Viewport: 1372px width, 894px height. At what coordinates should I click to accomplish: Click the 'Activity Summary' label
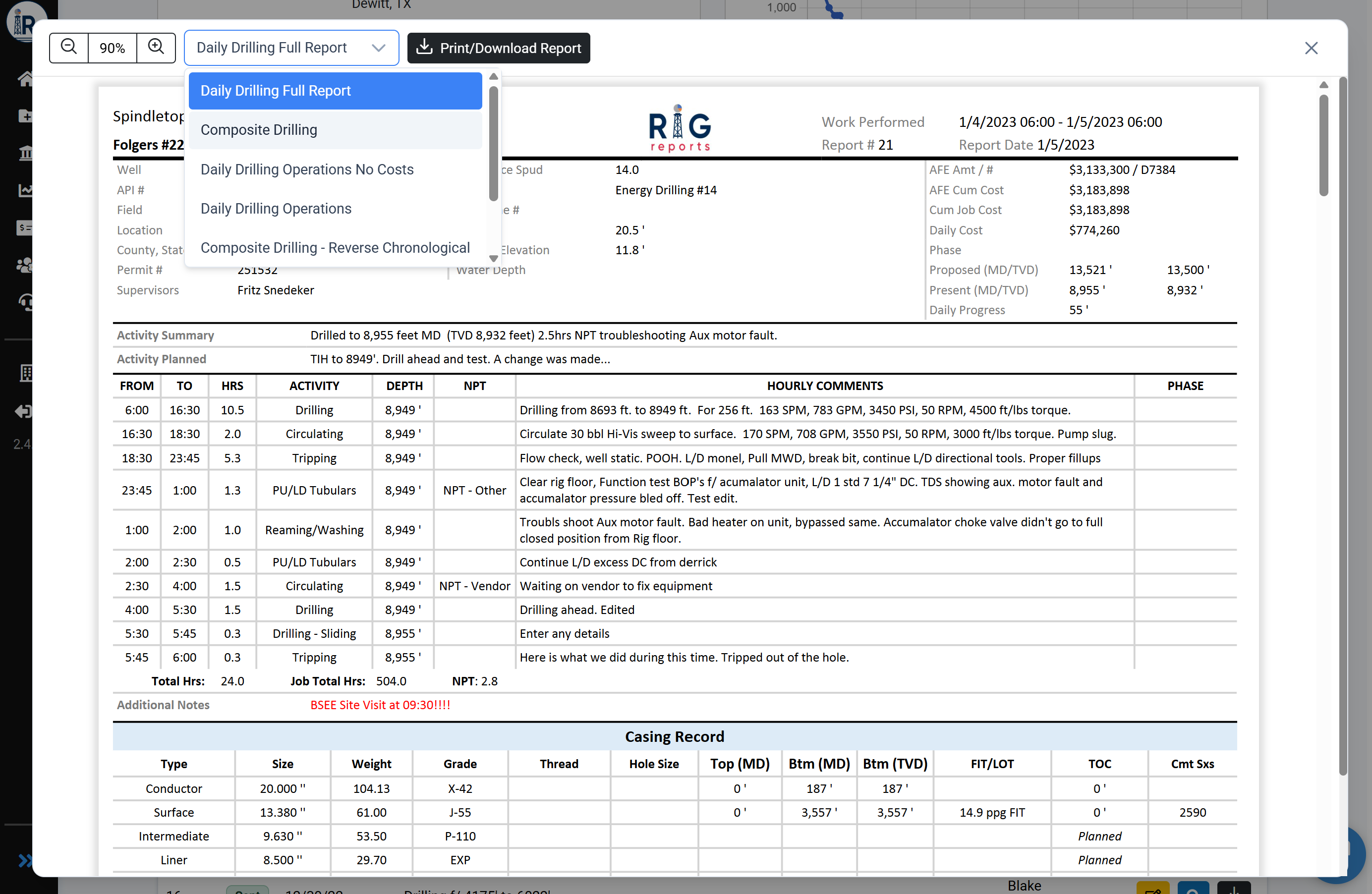coord(165,335)
